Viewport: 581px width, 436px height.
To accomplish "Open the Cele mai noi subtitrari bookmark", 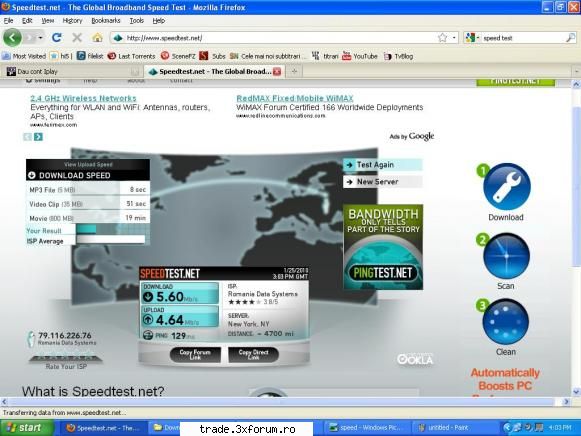I will coord(268,56).
